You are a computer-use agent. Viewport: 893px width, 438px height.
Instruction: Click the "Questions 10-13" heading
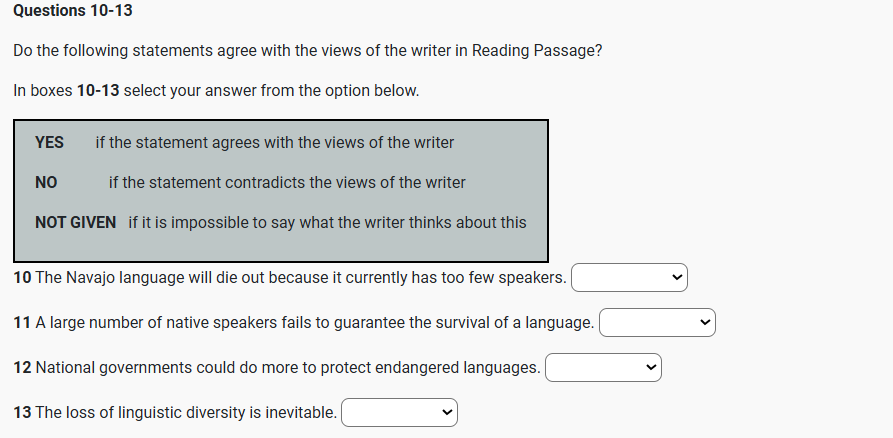(x=73, y=11)
